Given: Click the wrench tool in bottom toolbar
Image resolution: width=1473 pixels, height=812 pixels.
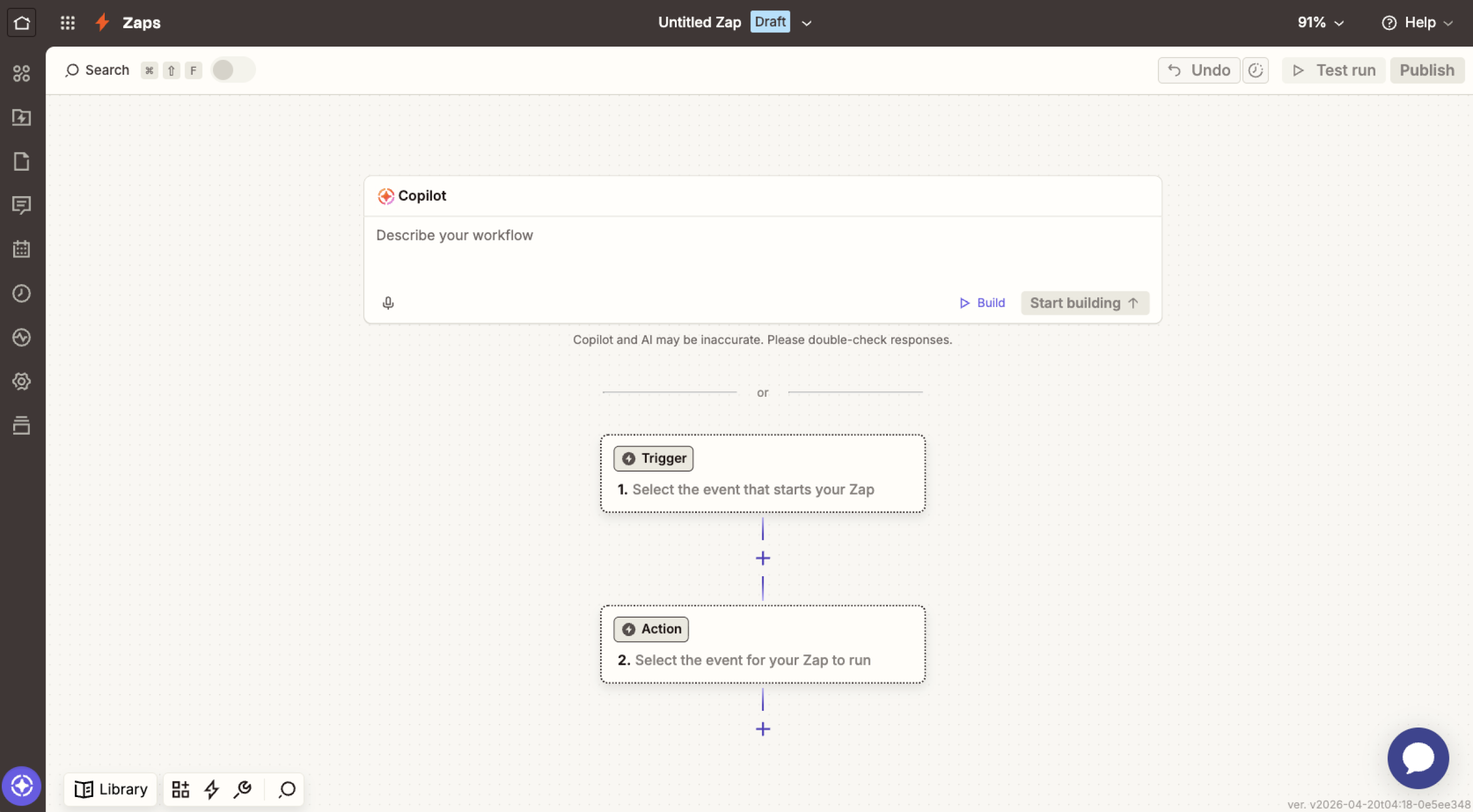Looking at the screenshot, I should tap(242, 789).
